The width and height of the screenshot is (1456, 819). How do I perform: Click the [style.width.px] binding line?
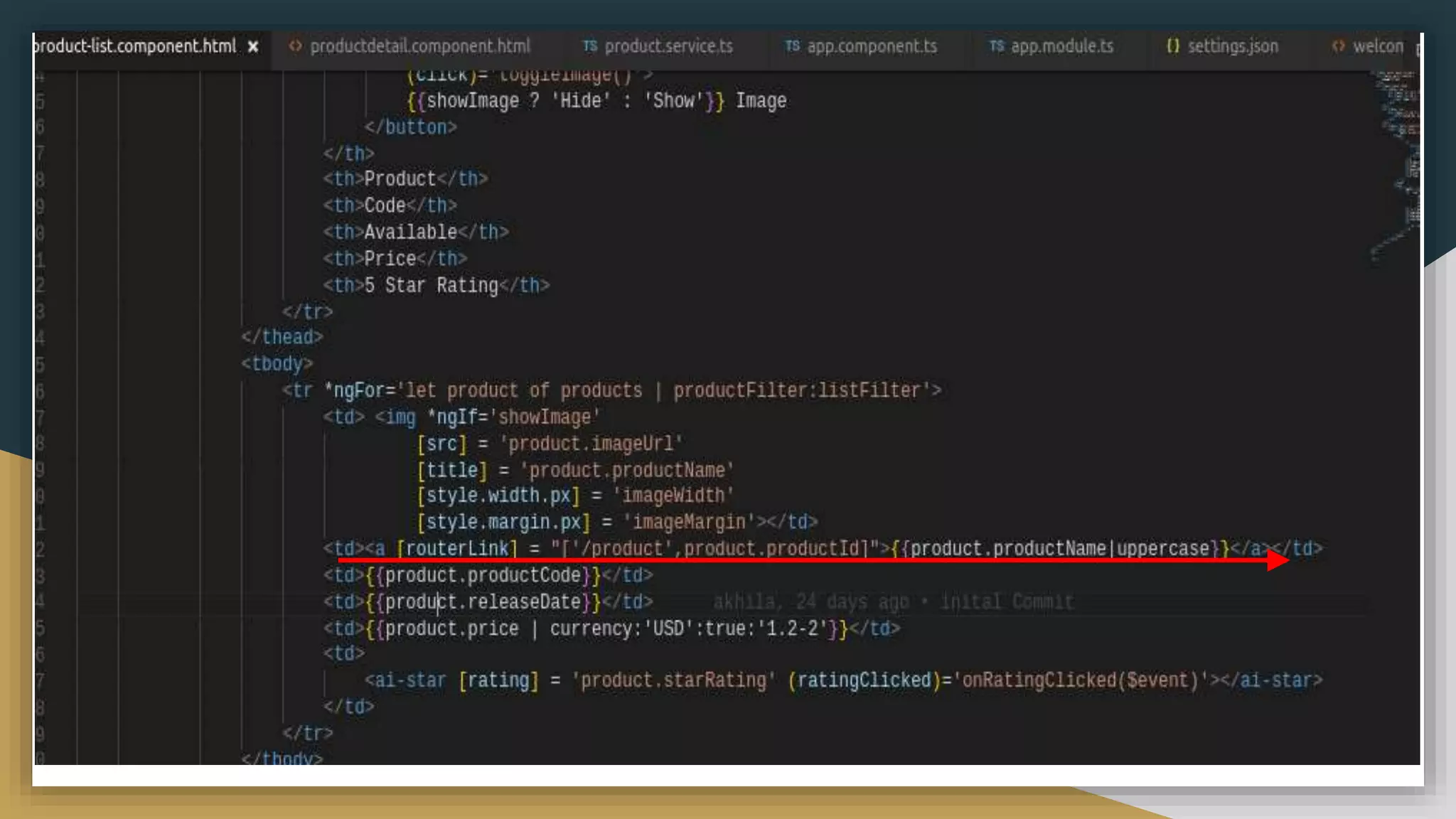575,496
